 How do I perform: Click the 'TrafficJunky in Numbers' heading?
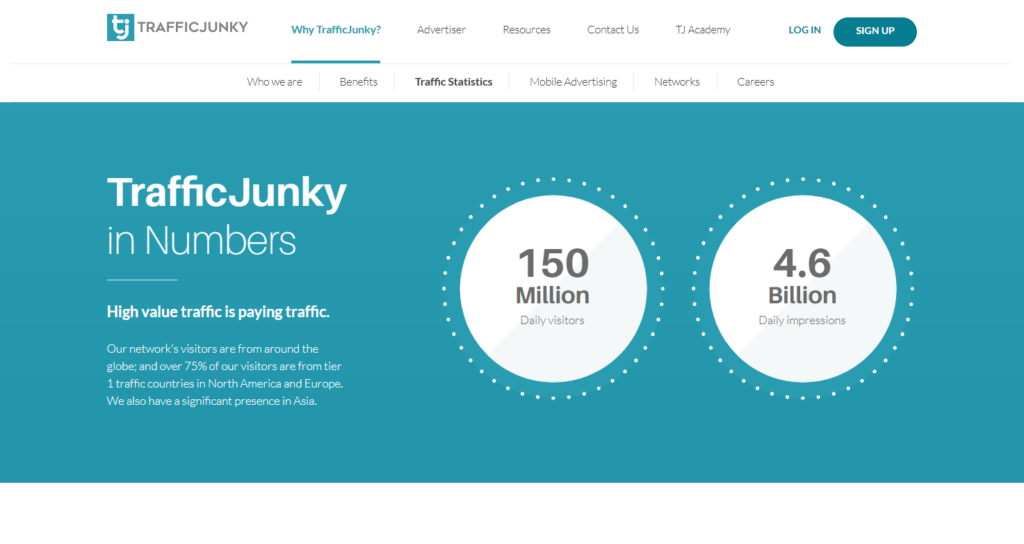[x=227, y=216]
